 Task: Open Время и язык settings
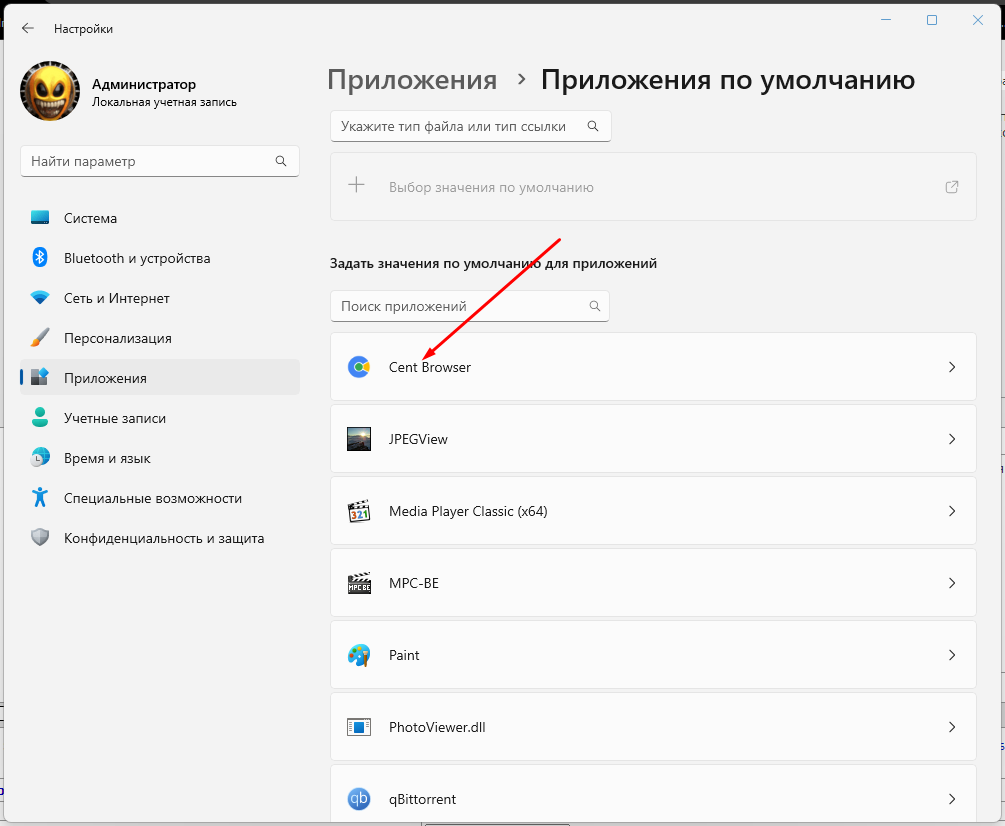coord(160,458)
